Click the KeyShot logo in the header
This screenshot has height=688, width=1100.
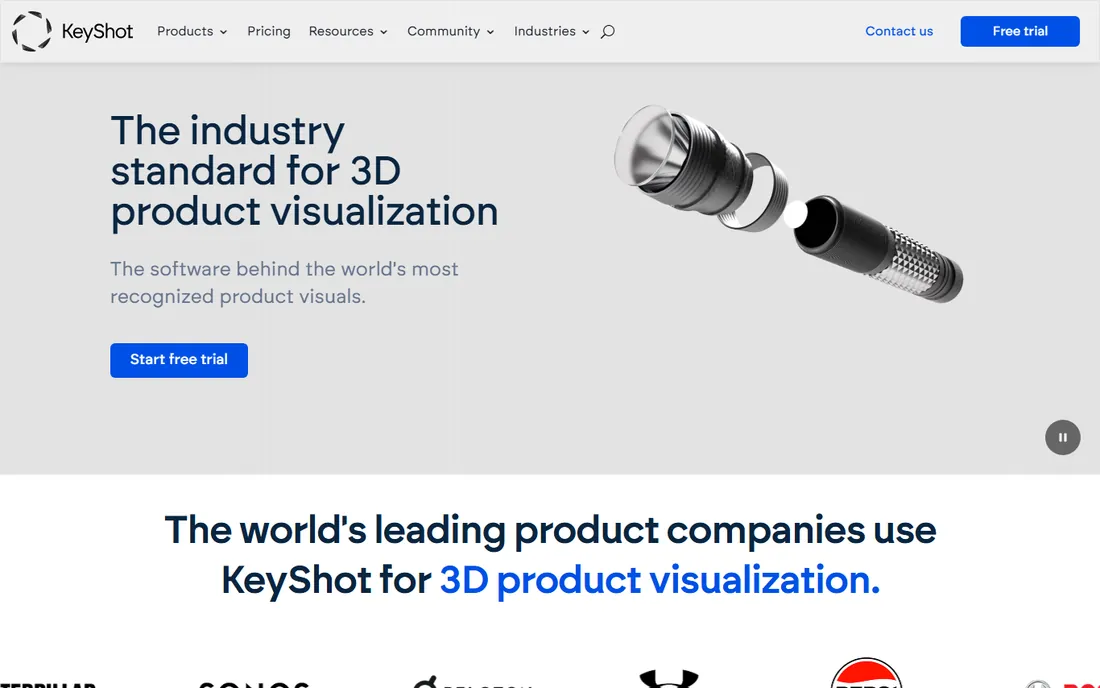pyautogui.click(x=72, y=32)
